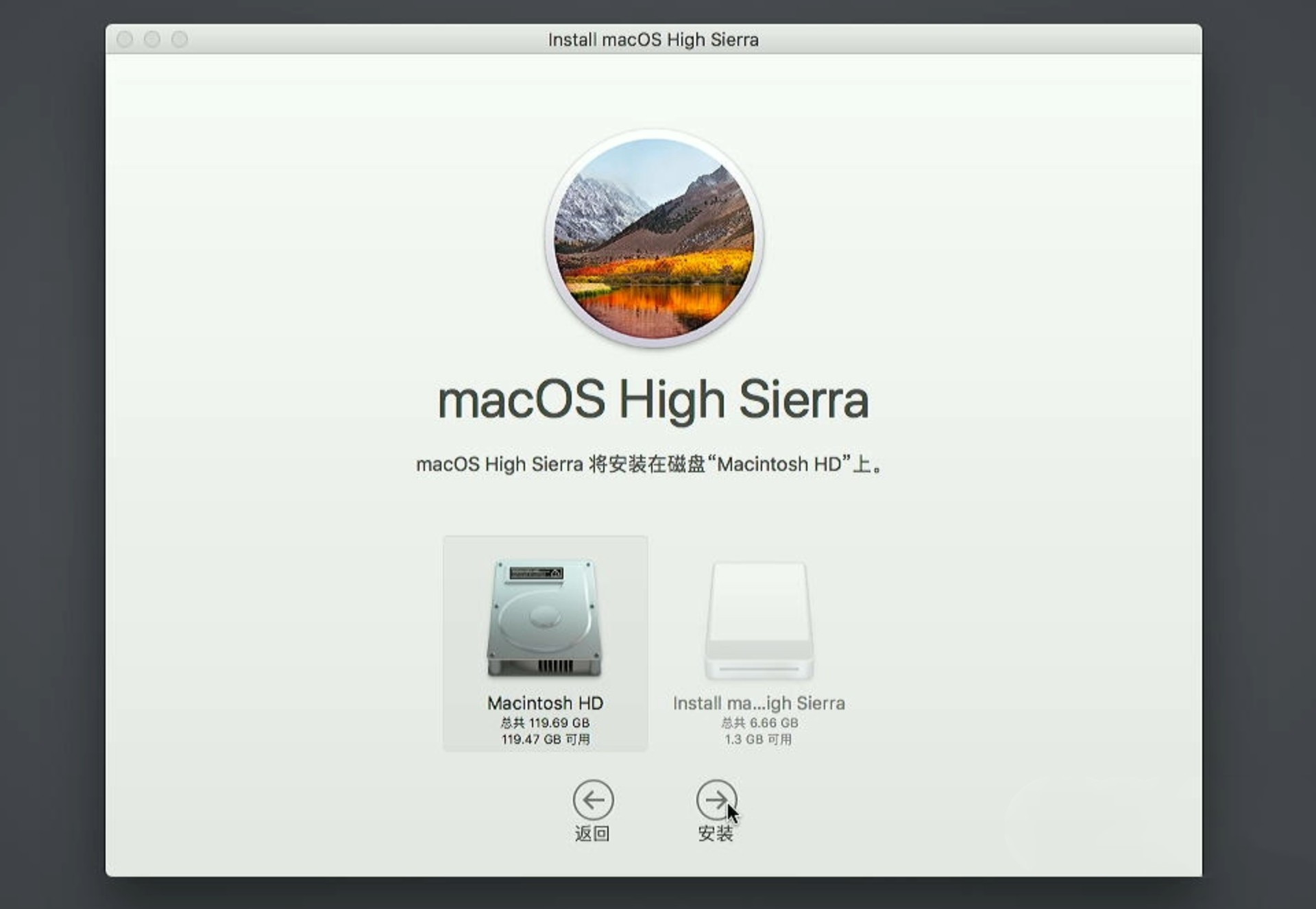This screenshot has width=1316, height=909.
Task: Click the right-arrow Install icon
Action: tap(716, 799)
